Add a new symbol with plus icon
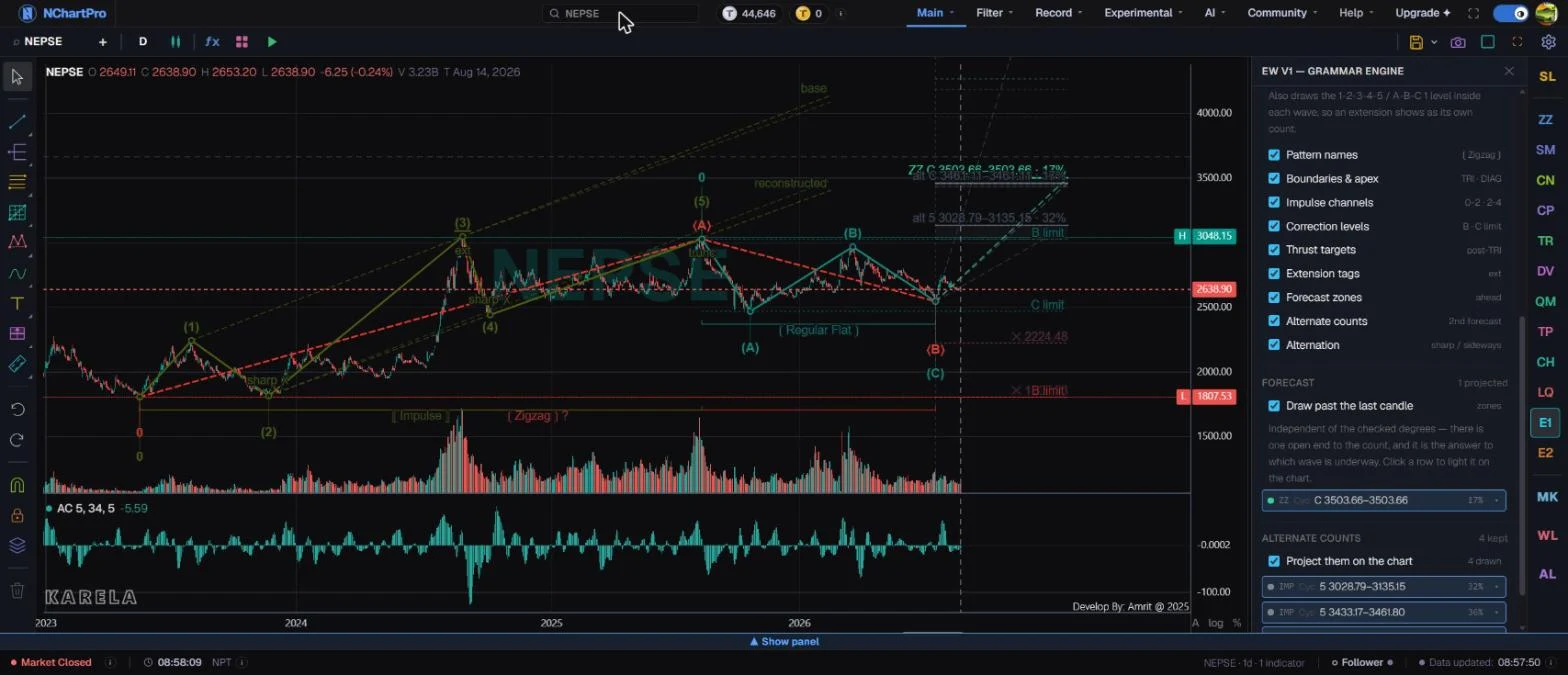Viewport: 1568px width, 675px height. [103, 42]
